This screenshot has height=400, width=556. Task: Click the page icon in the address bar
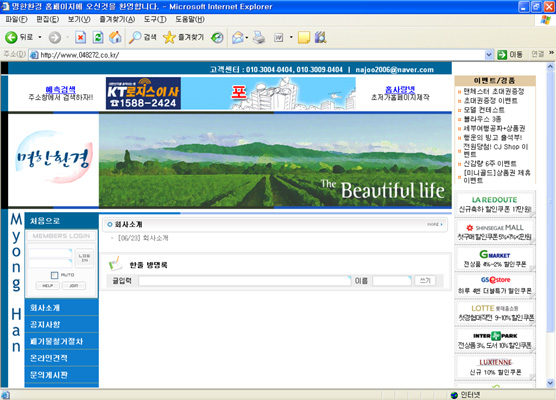pyautogui.click(x=34, y=55)
